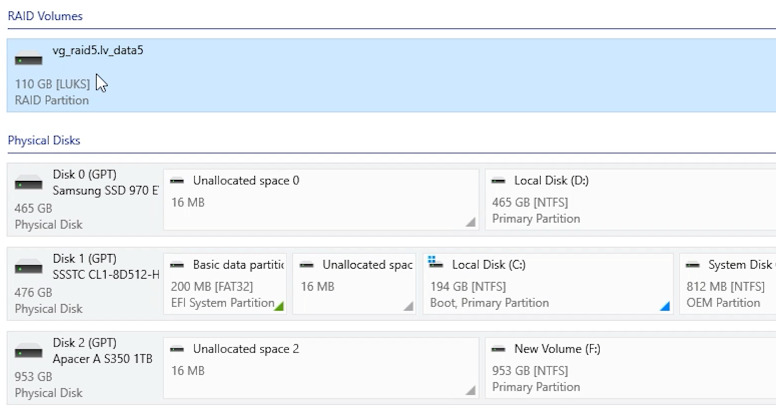Click the vg_raid5.lv_data5 volume name
The height and width of the screenshot is (414, 776).
98,50
